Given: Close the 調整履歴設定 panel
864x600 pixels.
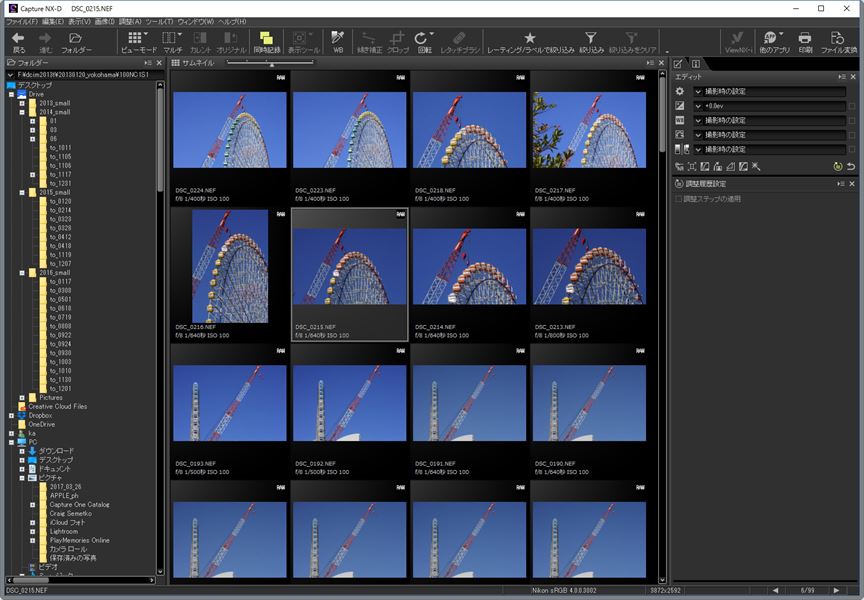Looking at the screenshot, I should [852, 183].
